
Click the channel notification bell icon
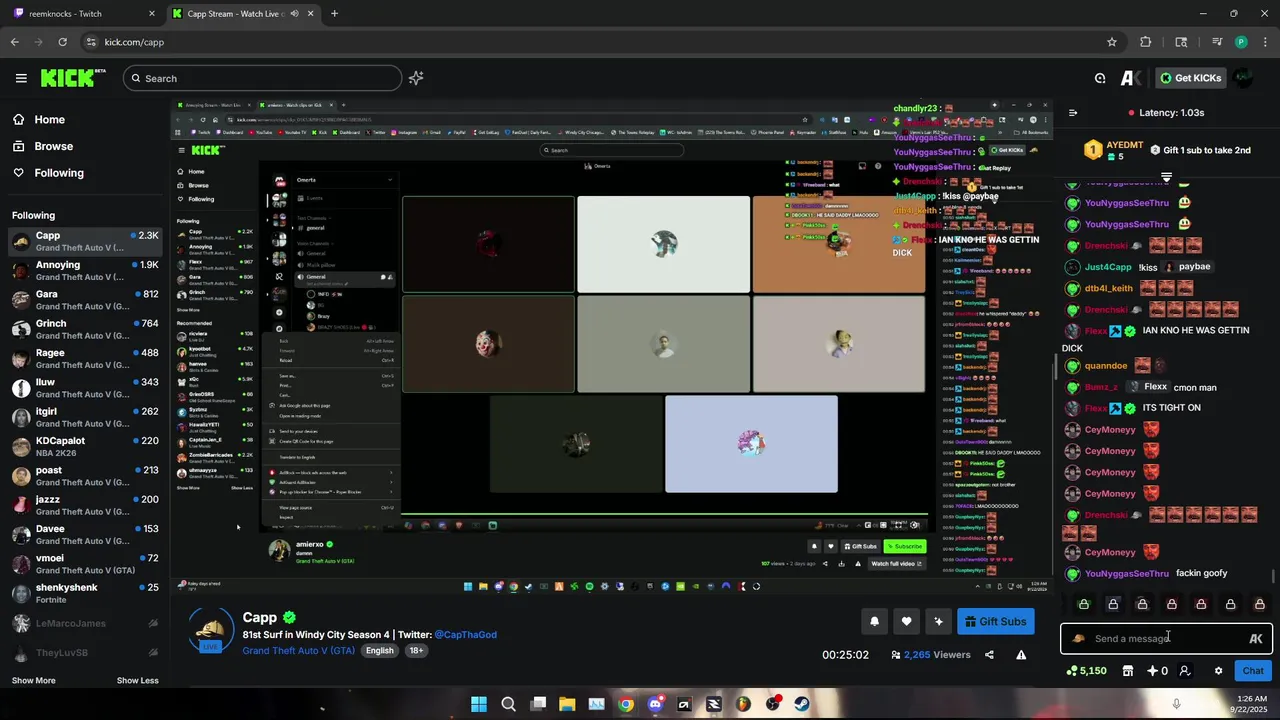(874, 621)
